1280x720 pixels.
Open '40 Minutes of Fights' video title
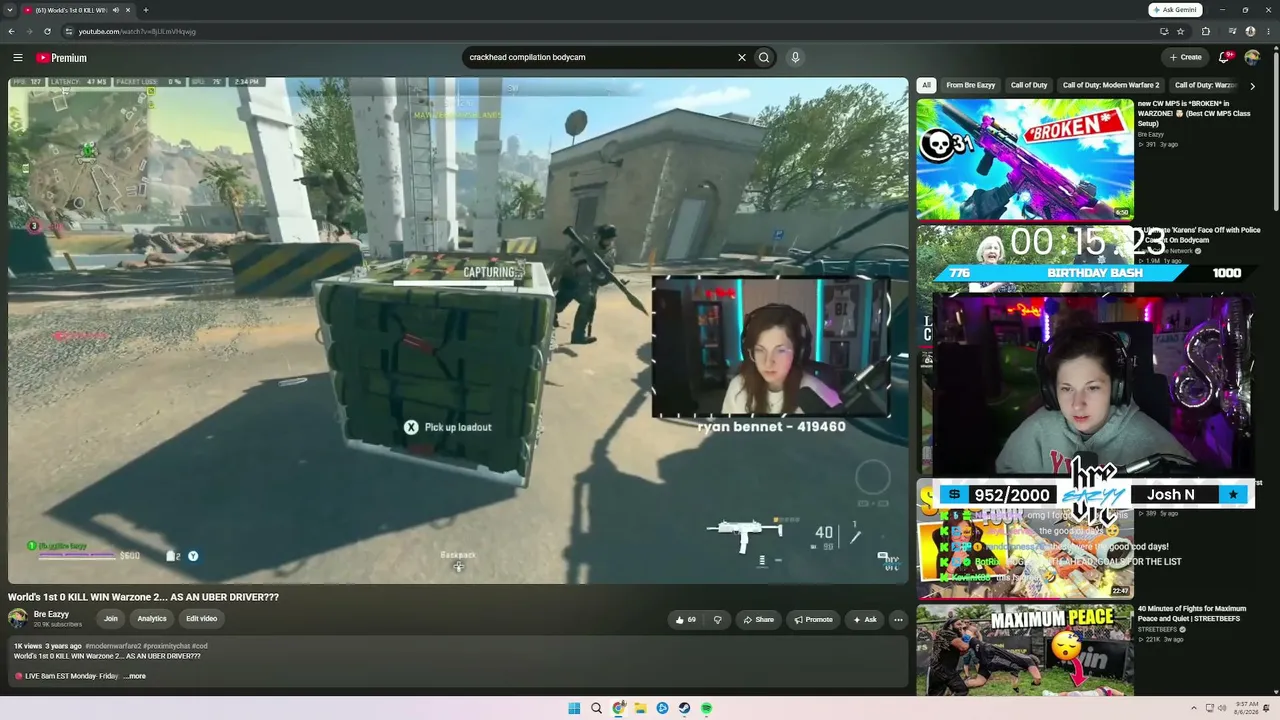pos(1192,612)
